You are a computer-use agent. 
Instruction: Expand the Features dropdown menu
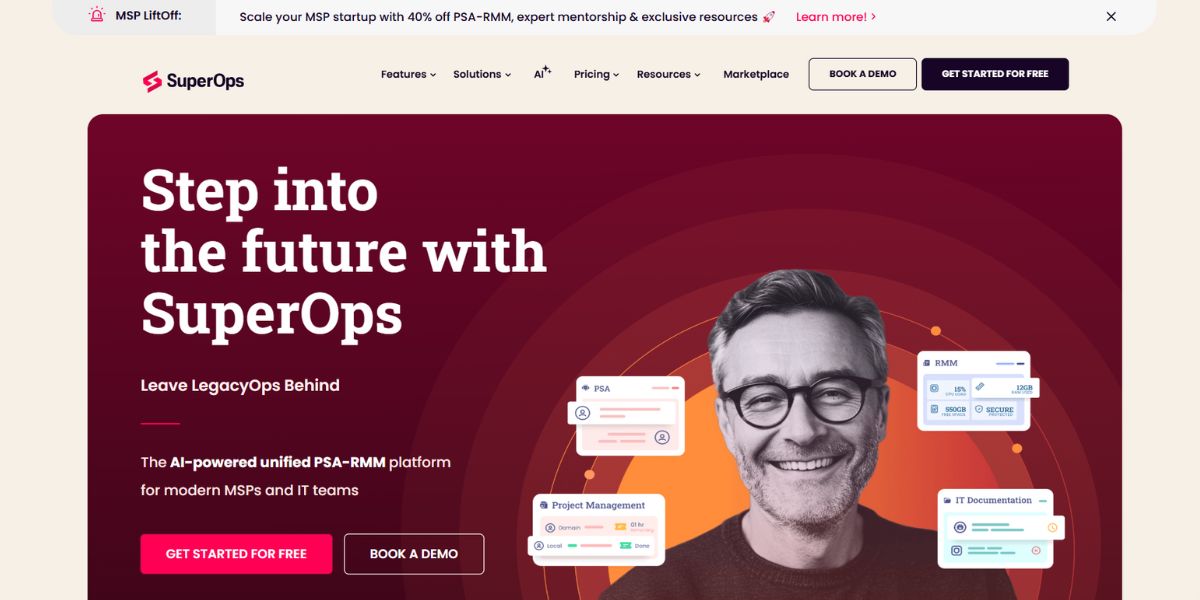(408, 74)
